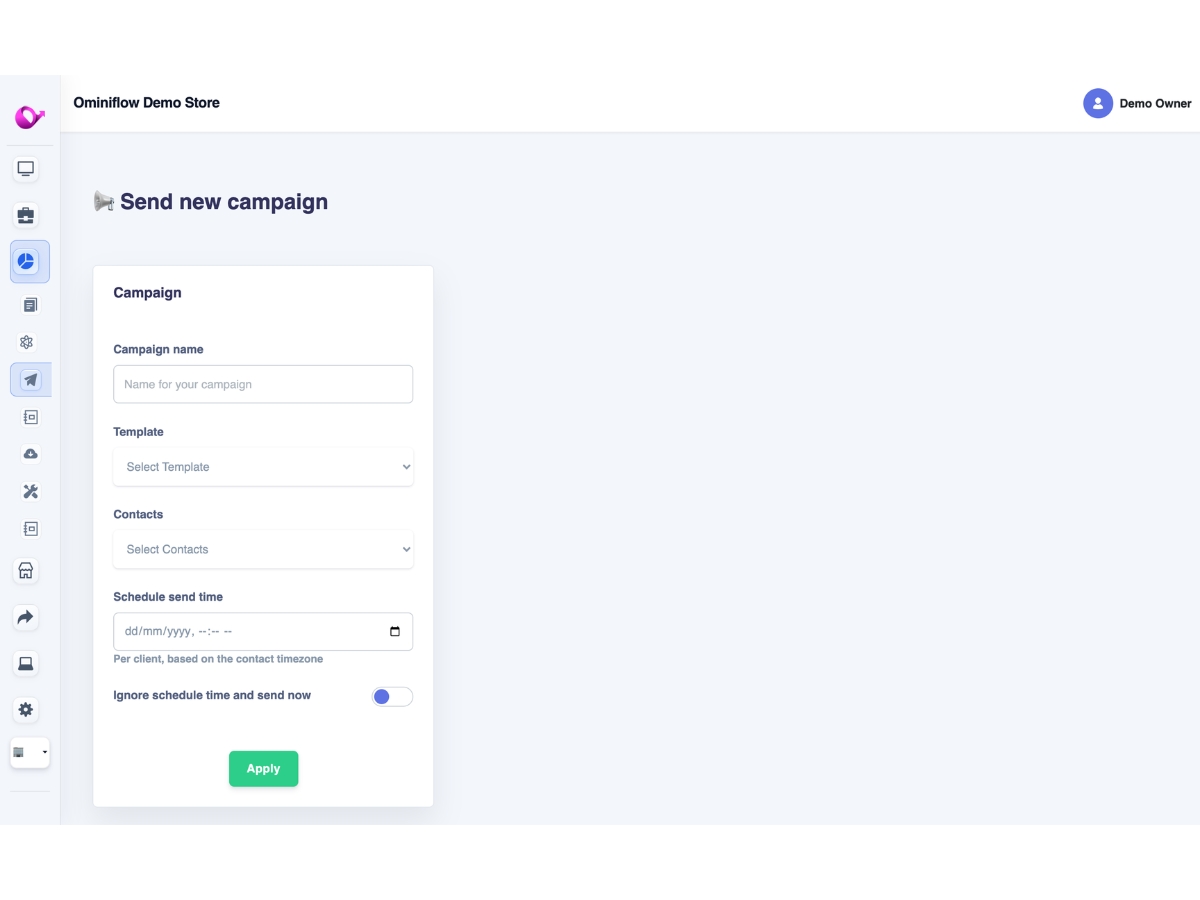Open the calendar picker in schedule field
The height and width of the screenshot is (900, 1200).
coord(395,632)
